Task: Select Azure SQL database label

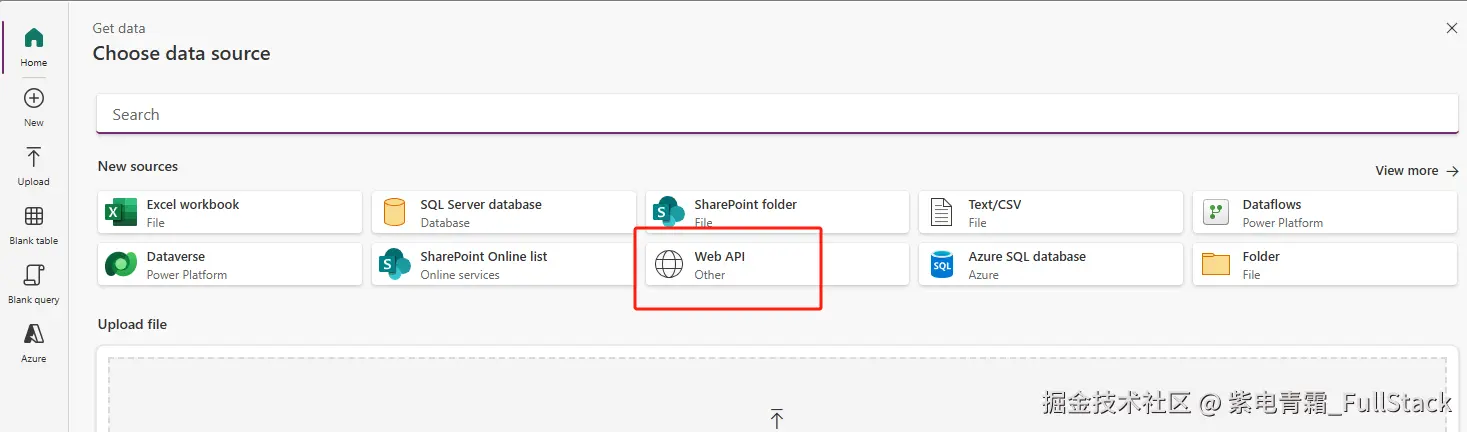Action: pos(1027,256)
